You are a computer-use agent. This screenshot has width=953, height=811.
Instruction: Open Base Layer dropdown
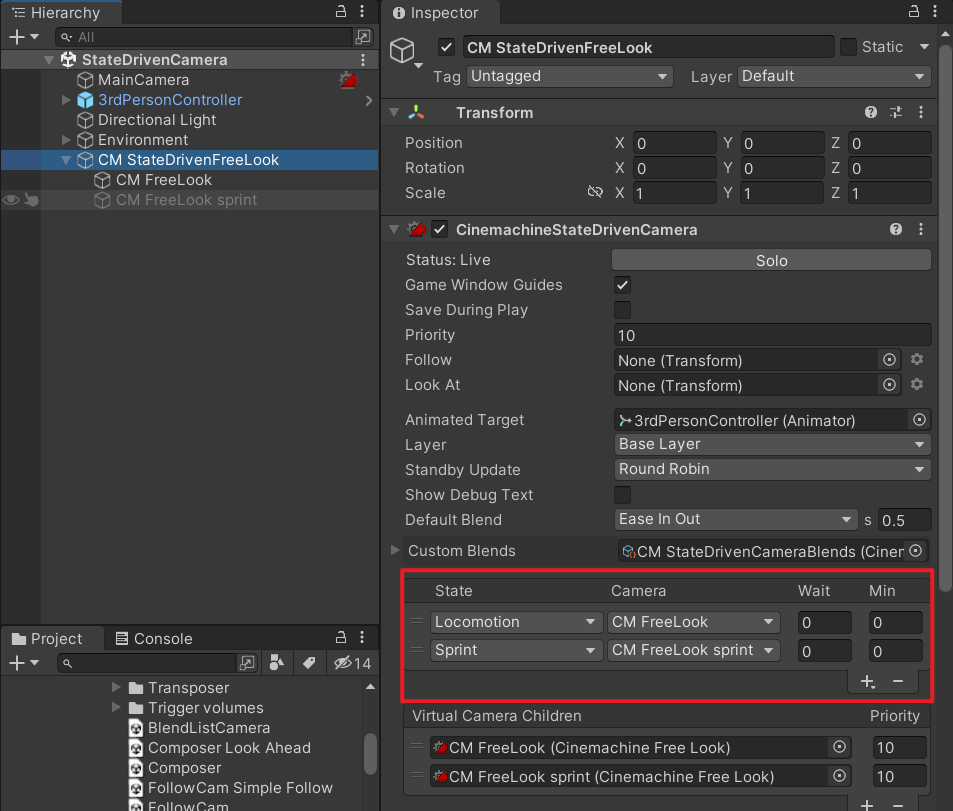pyautogui.click(x=772, y=444)
